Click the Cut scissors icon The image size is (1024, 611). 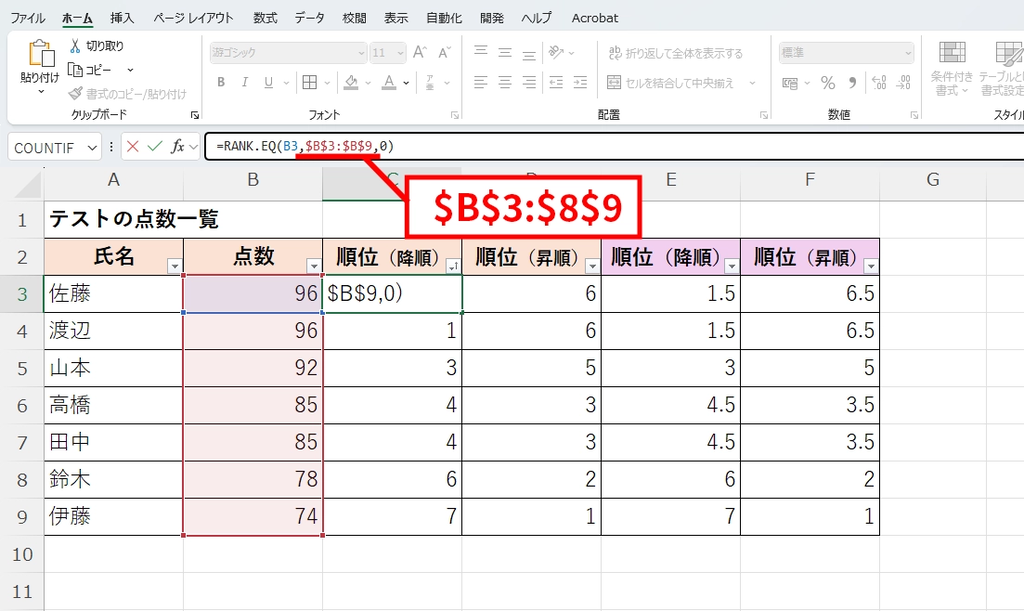point(75,46)
